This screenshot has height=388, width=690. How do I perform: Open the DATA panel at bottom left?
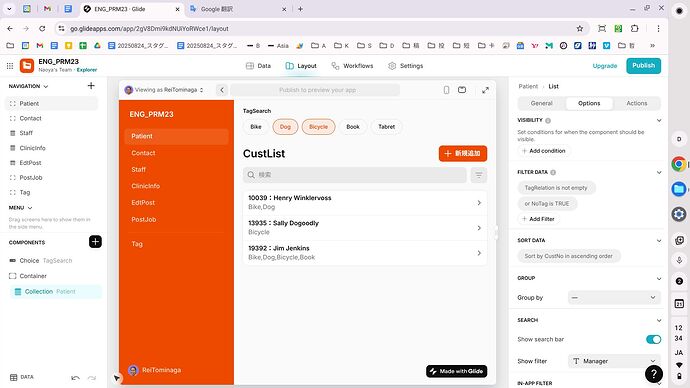point(22,377)
